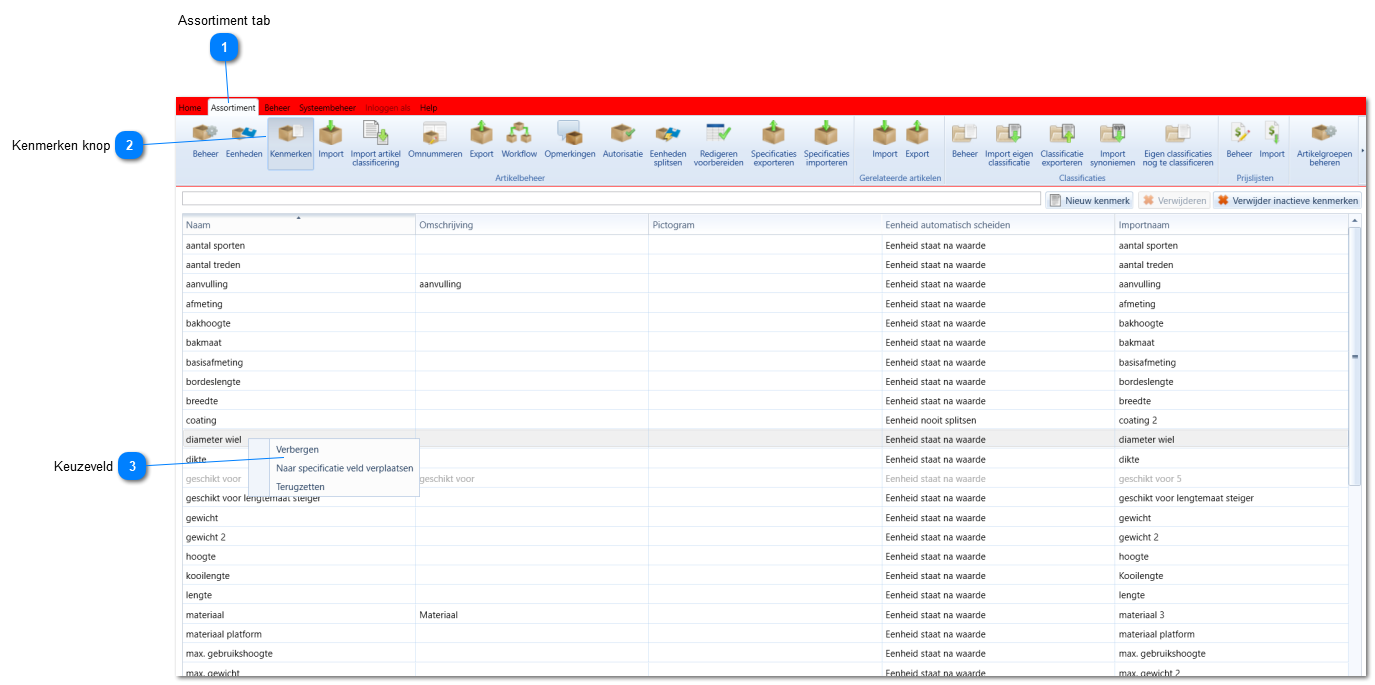Open Eigen classificaties nog te classificeren
1375x685 pixels.
point(1178,144)
